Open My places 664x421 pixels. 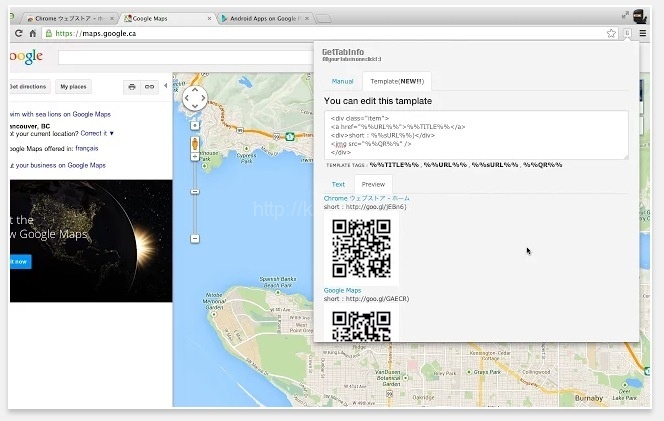point(73,86)
